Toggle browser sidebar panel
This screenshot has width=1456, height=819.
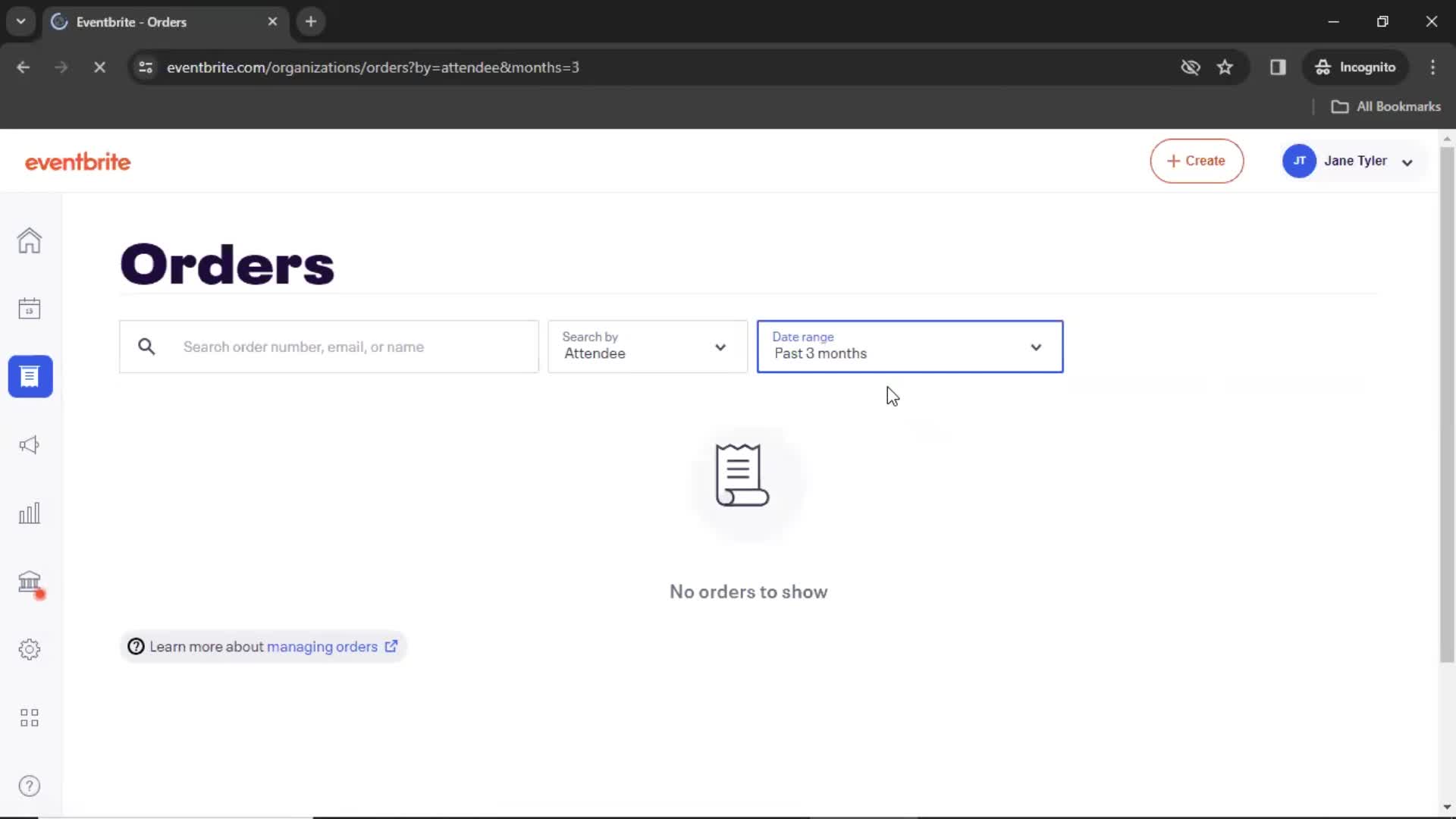click(1278, 67)
